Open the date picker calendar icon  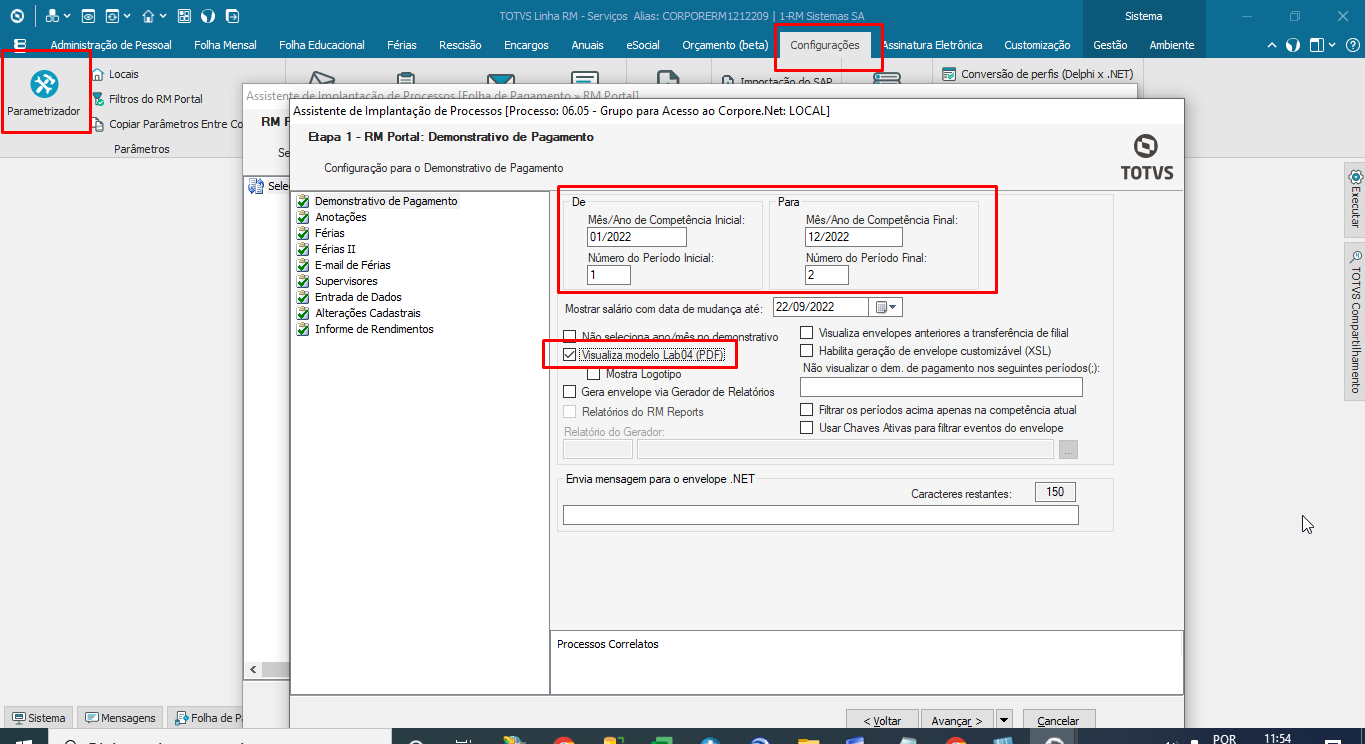point(882,307)
